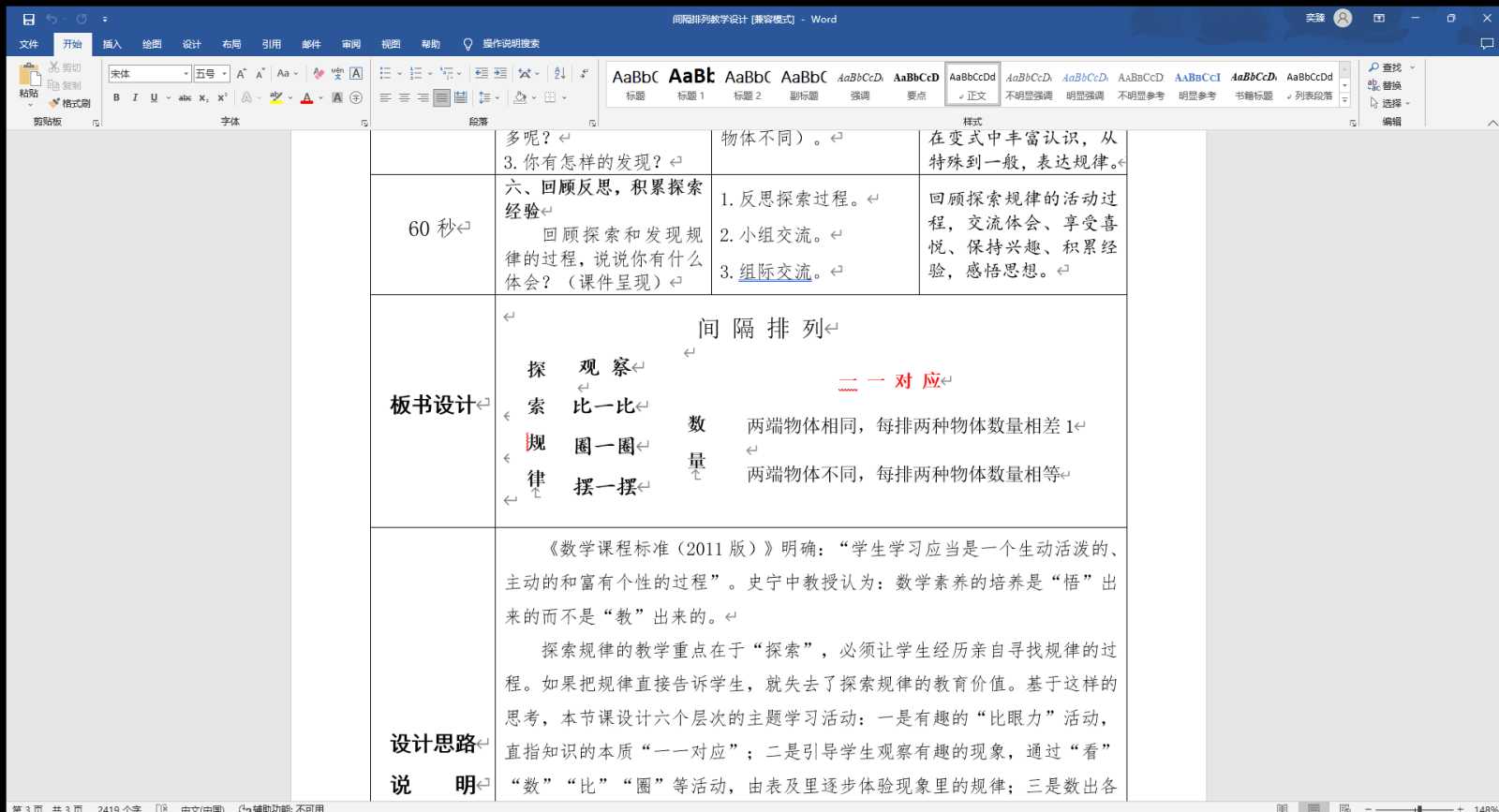Open the 插入 (Insert) ribbon tab

pyautogui.click(x=112, y=44)
